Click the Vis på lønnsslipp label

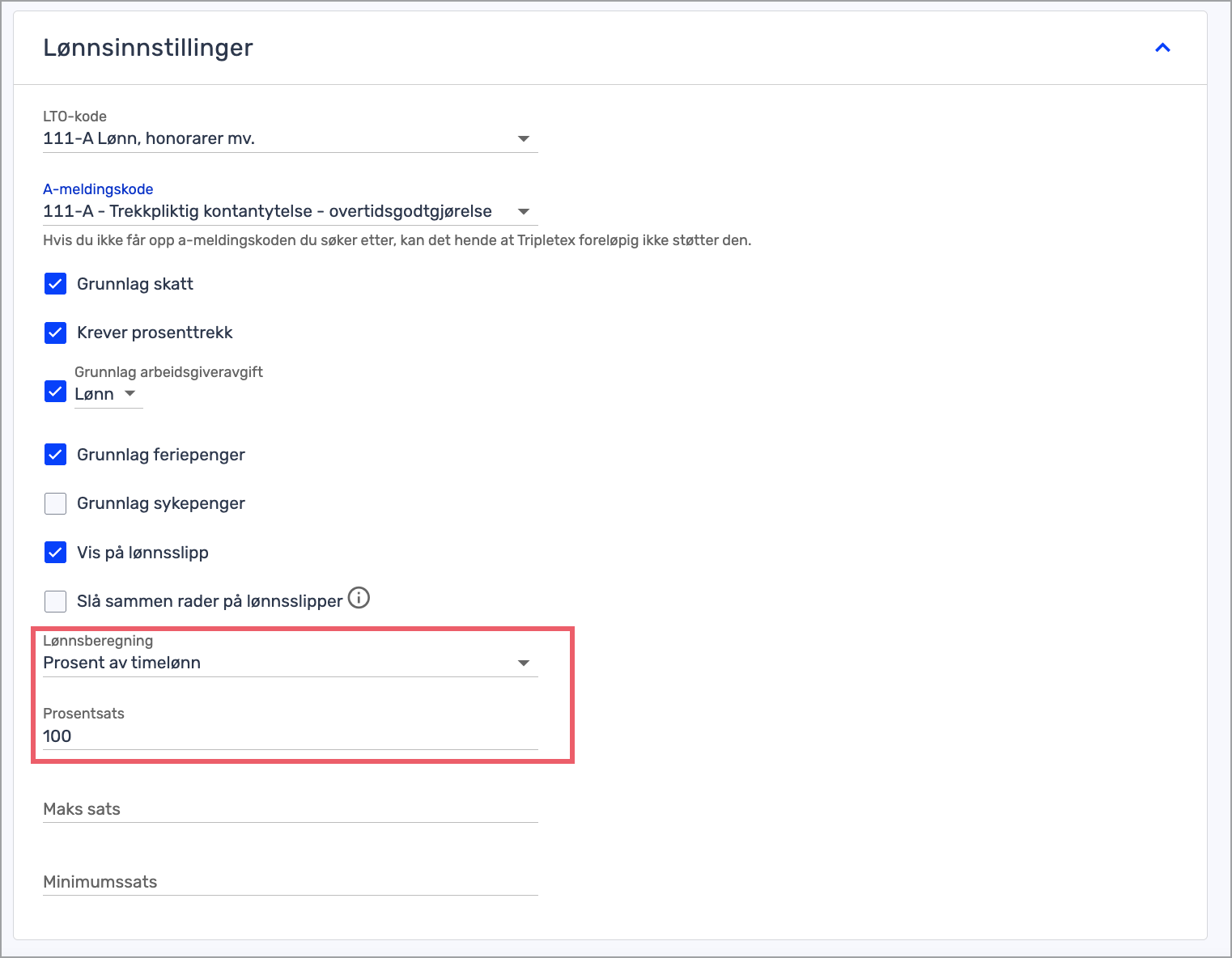pyautogui.click(x=142, y=553)
